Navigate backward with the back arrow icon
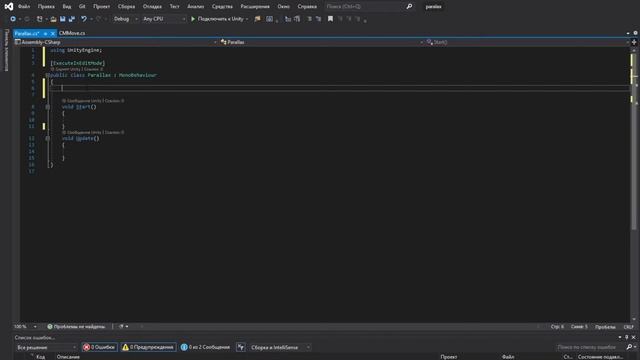 pos(13,19)
